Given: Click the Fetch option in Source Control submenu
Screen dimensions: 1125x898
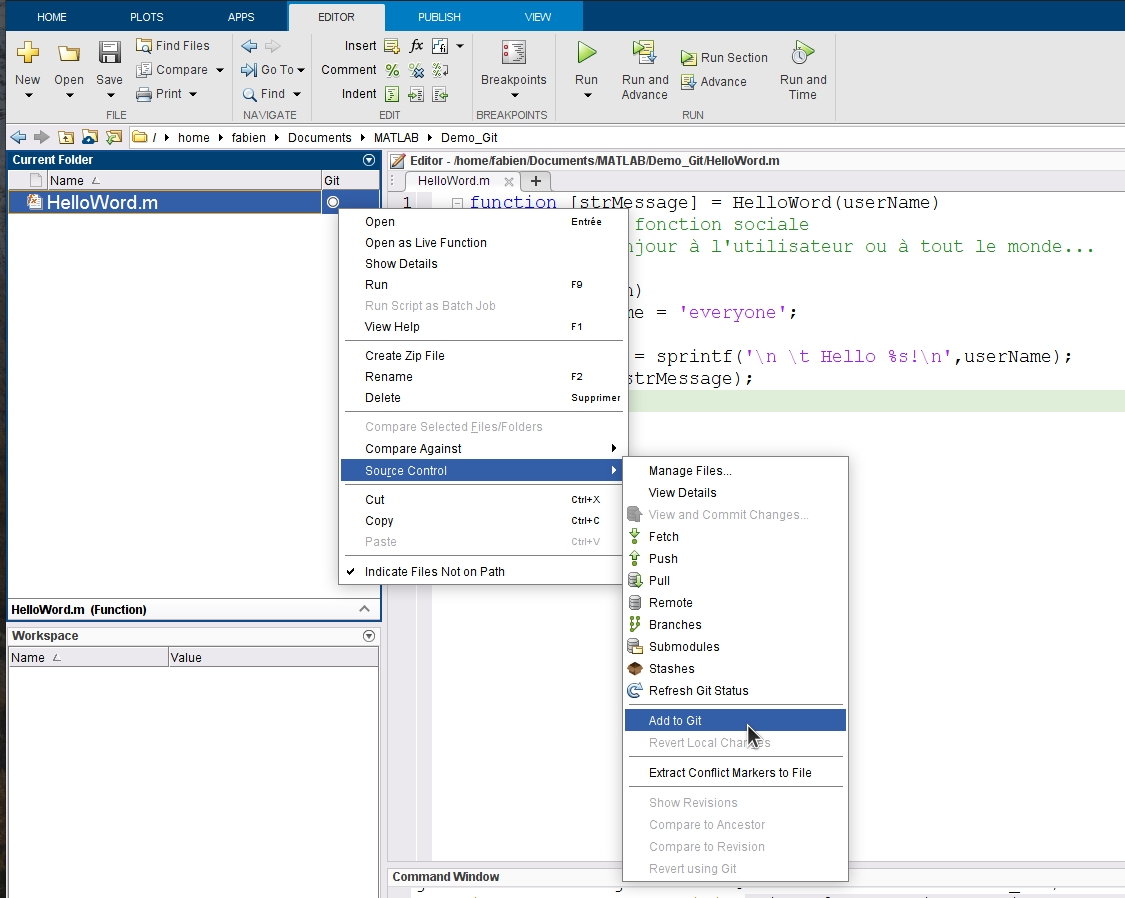Looking at the screenshot, I should pos(663,537).
